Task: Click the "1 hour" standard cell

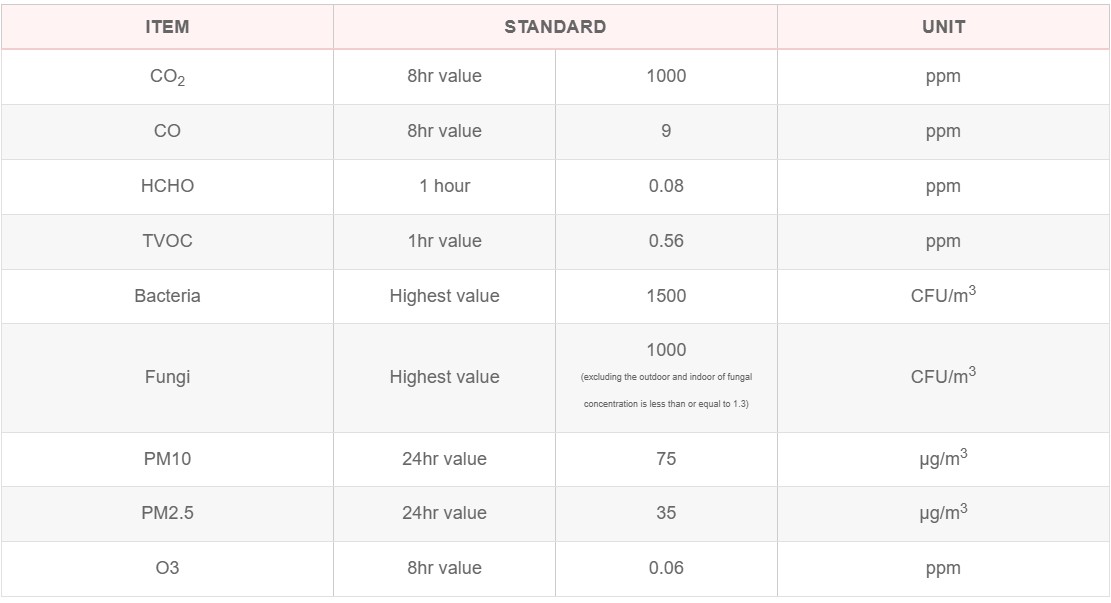Action: 444,186
